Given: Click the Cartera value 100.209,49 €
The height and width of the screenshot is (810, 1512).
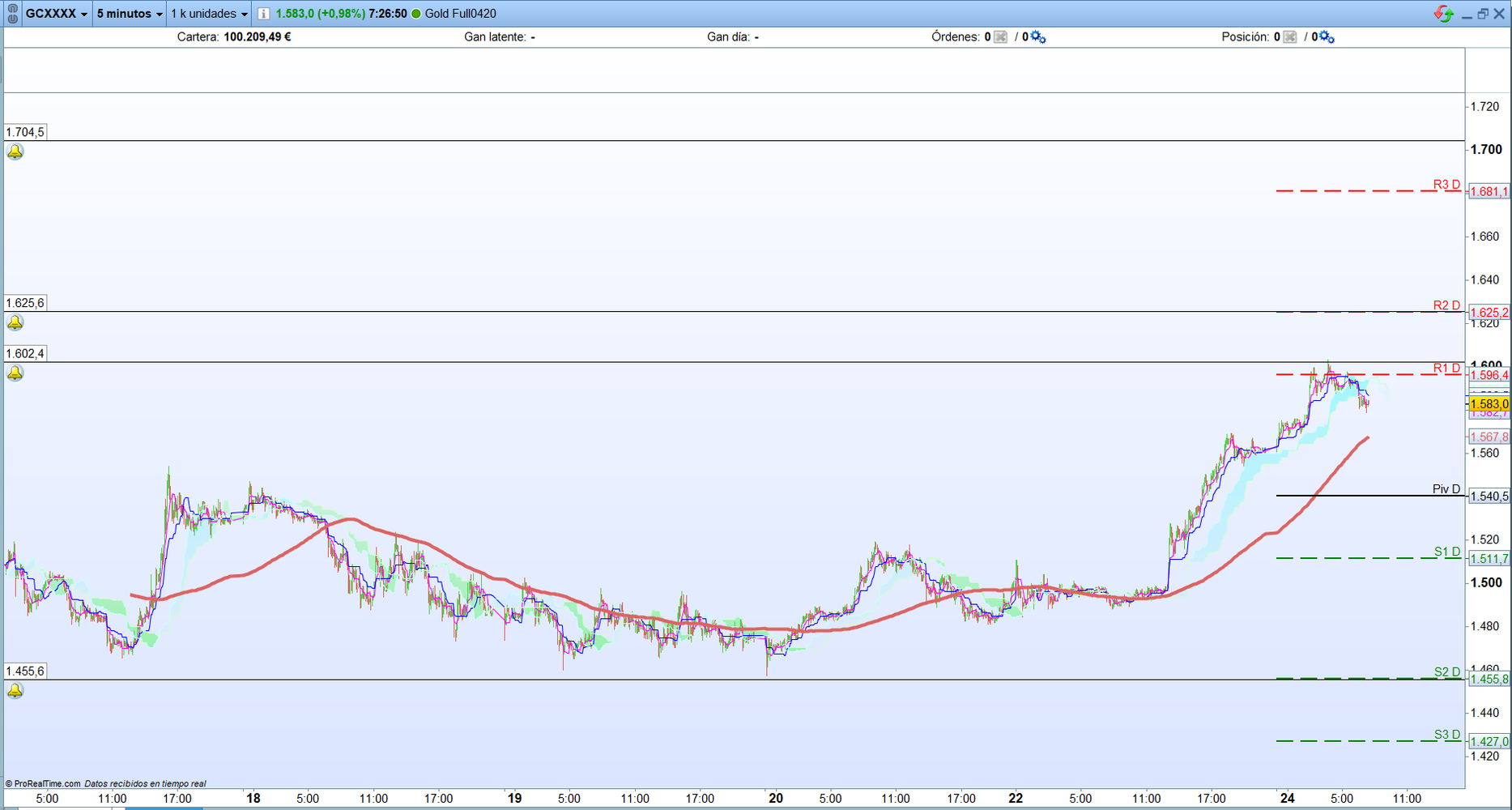Looking at the screenshot, I should click(x=258, y=37).
